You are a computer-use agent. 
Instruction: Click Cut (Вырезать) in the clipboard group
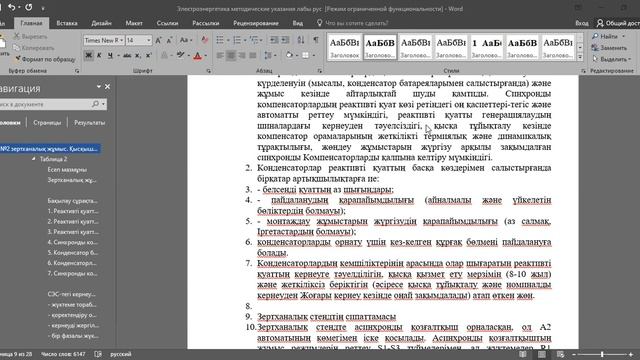[x=31, y=36]
